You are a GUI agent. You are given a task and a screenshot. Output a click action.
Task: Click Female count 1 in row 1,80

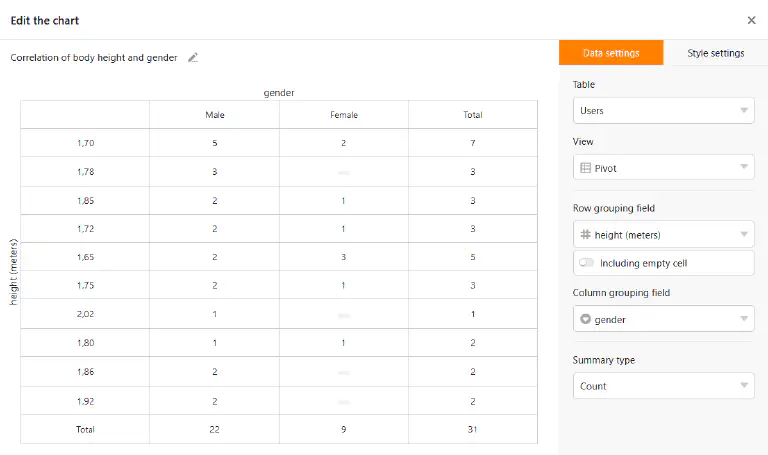pyautogui.click(x=343, y=343)
